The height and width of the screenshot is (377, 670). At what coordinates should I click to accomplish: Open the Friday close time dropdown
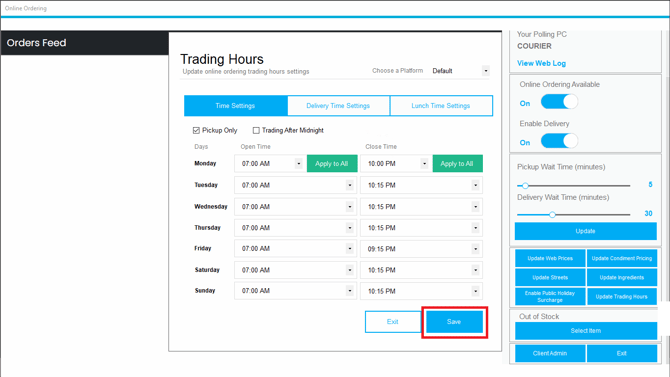(475, 249)
